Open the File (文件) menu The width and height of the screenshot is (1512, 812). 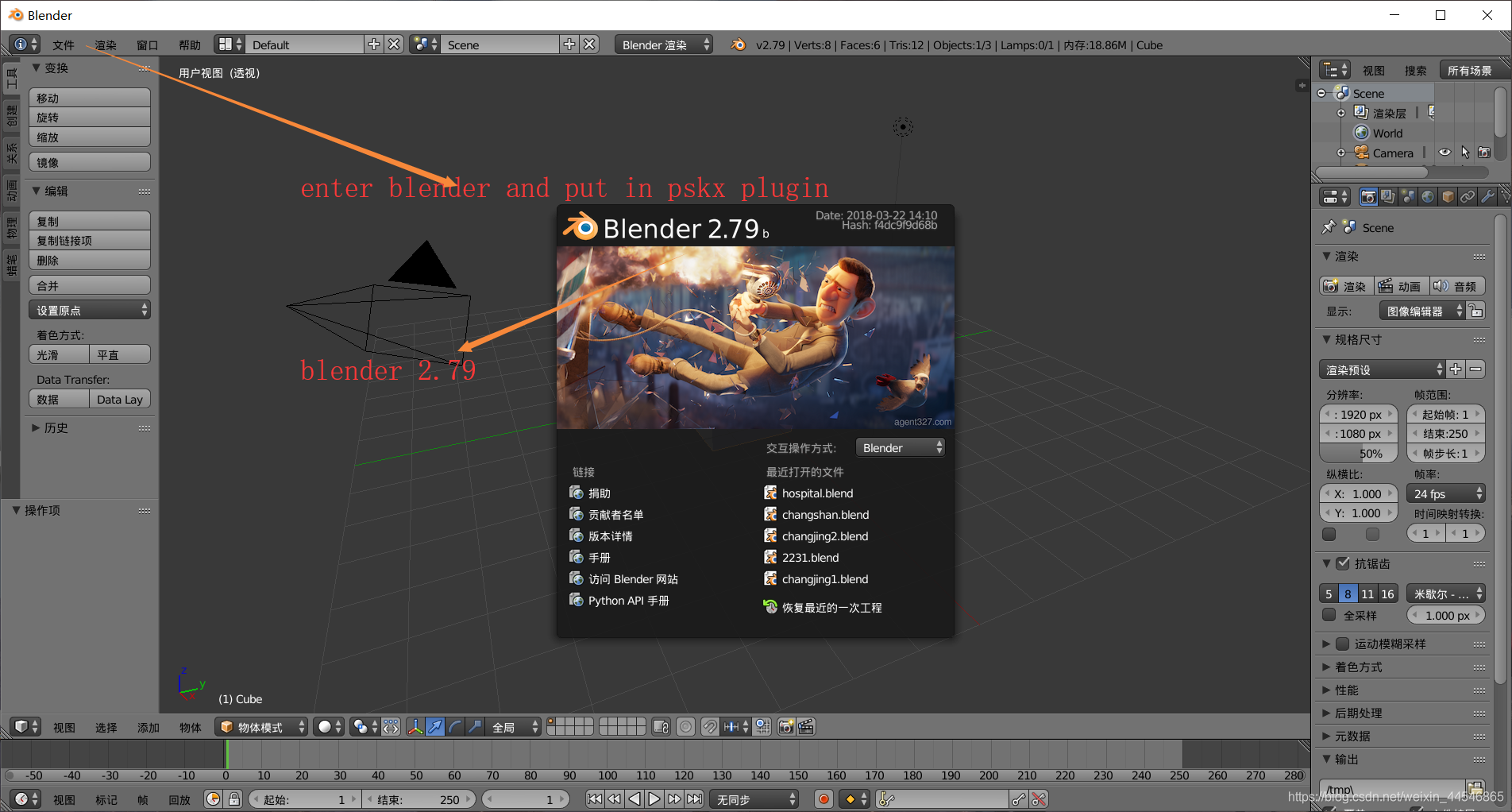pos(64,45)
